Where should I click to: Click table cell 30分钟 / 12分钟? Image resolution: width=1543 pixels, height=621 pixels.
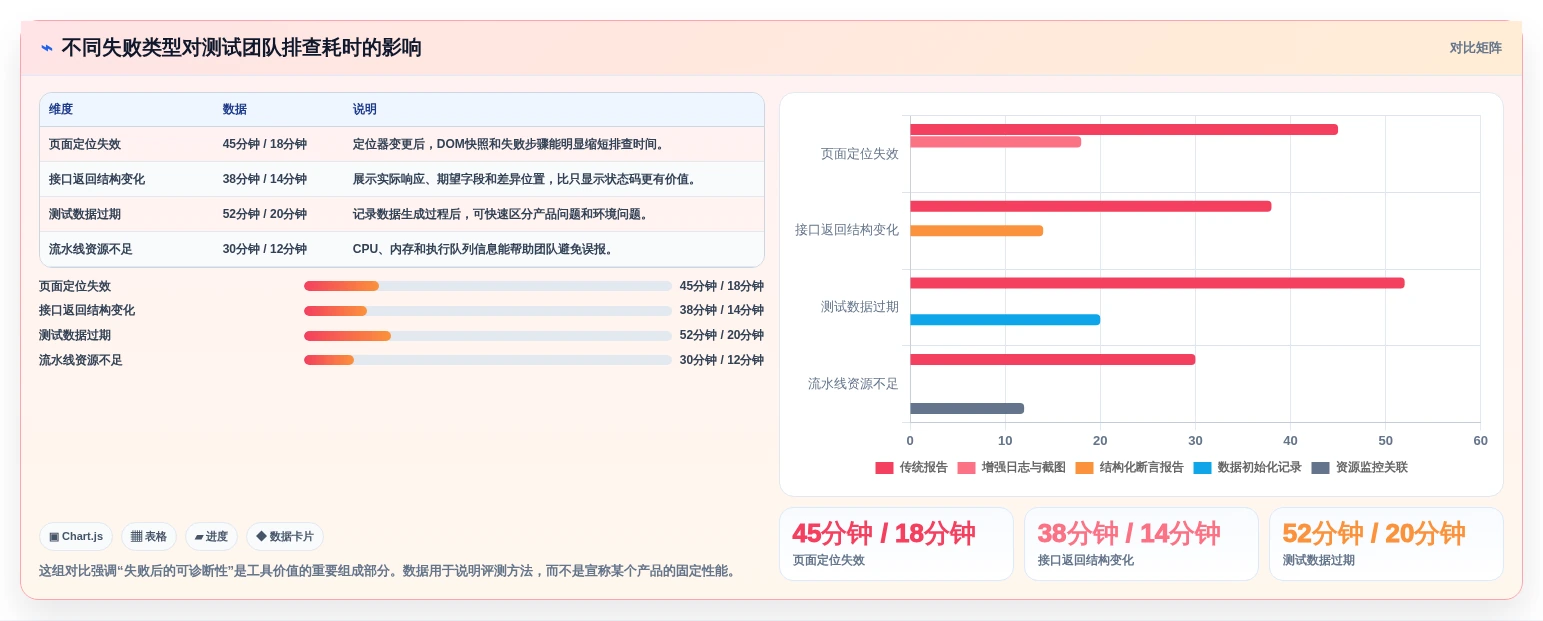(x=265, y=249)
